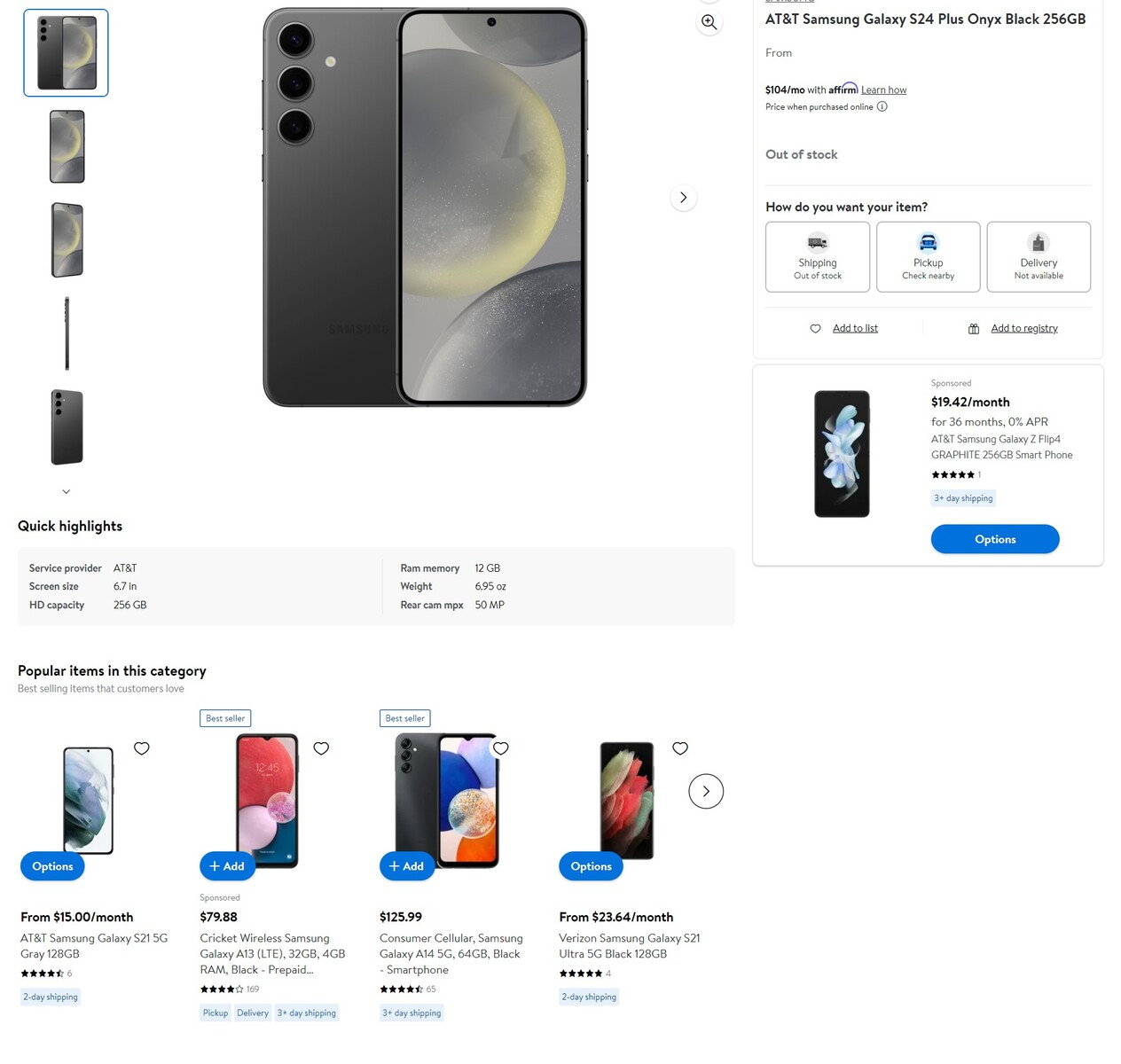The width and height of the screenshot is (1121, 1064).
Task: Heart the Cricket Wireless Galaxy A13 item
Action: pos(321,748)
